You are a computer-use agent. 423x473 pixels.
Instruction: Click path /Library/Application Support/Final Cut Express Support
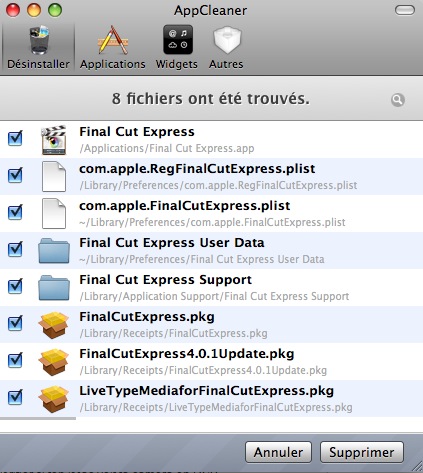point(214,296)
